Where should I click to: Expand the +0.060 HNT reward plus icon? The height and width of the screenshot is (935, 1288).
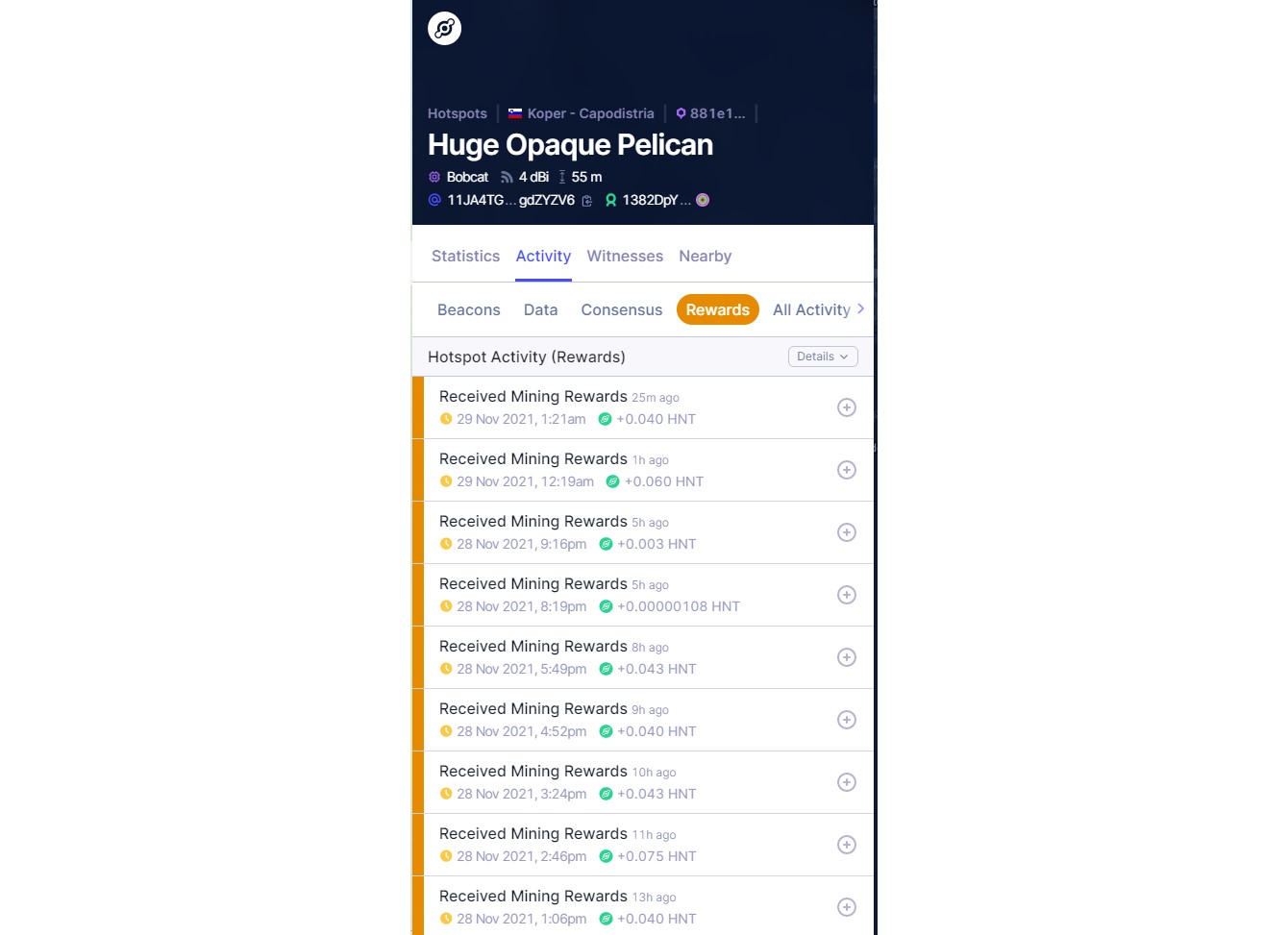847,470
